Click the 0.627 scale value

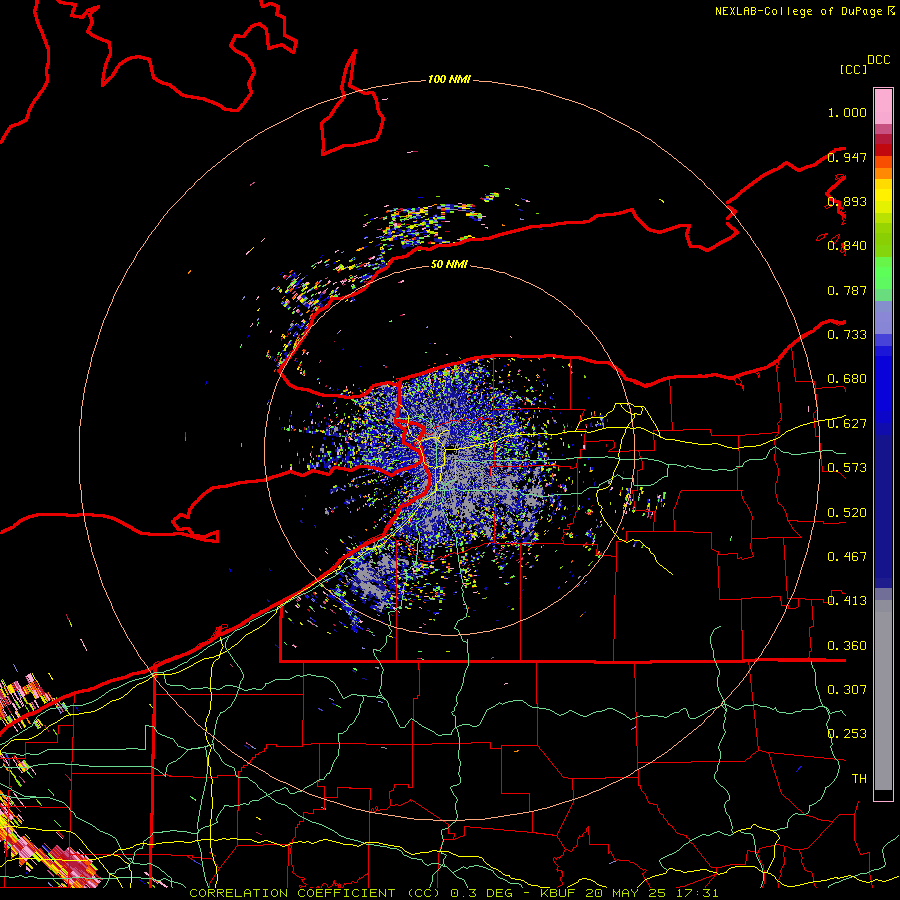point(847,424)
